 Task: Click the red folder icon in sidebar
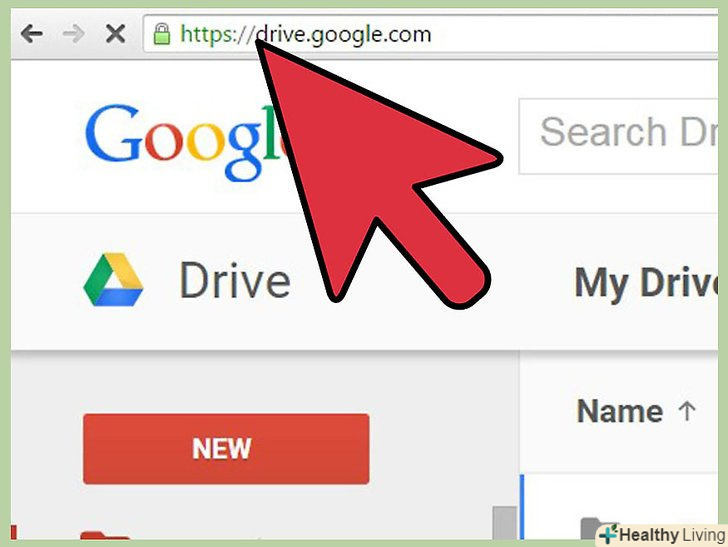coord(105,535)
